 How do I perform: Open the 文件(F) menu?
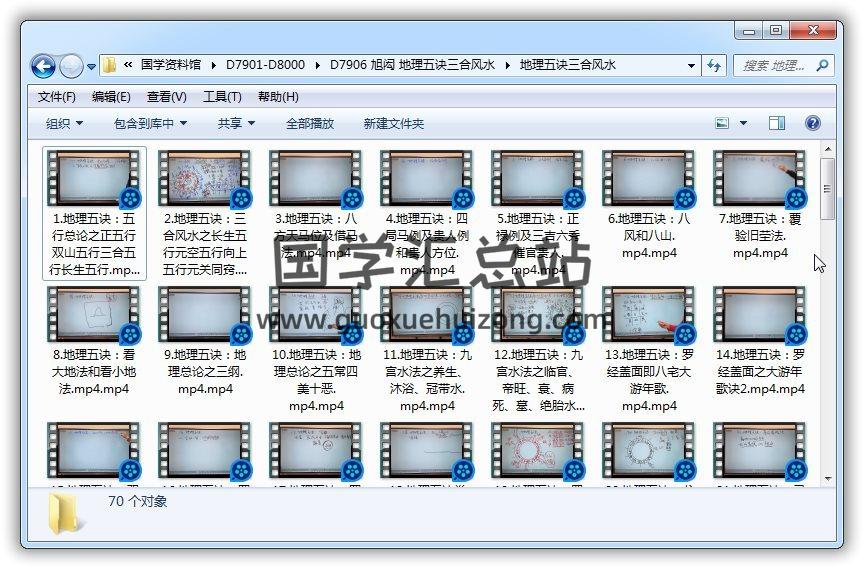[x=56, y=97]
